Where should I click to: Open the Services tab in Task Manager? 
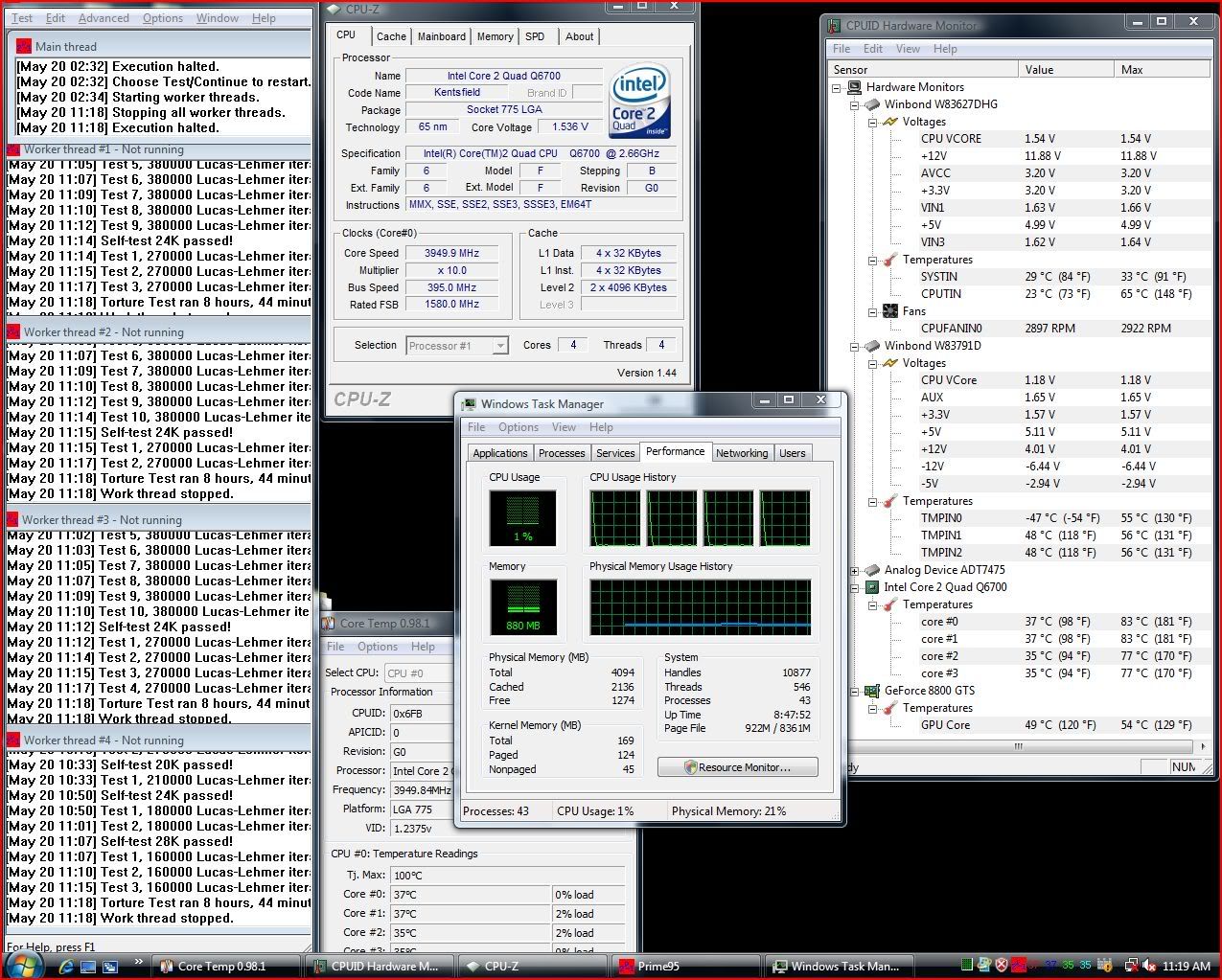(x=615, y=453)
